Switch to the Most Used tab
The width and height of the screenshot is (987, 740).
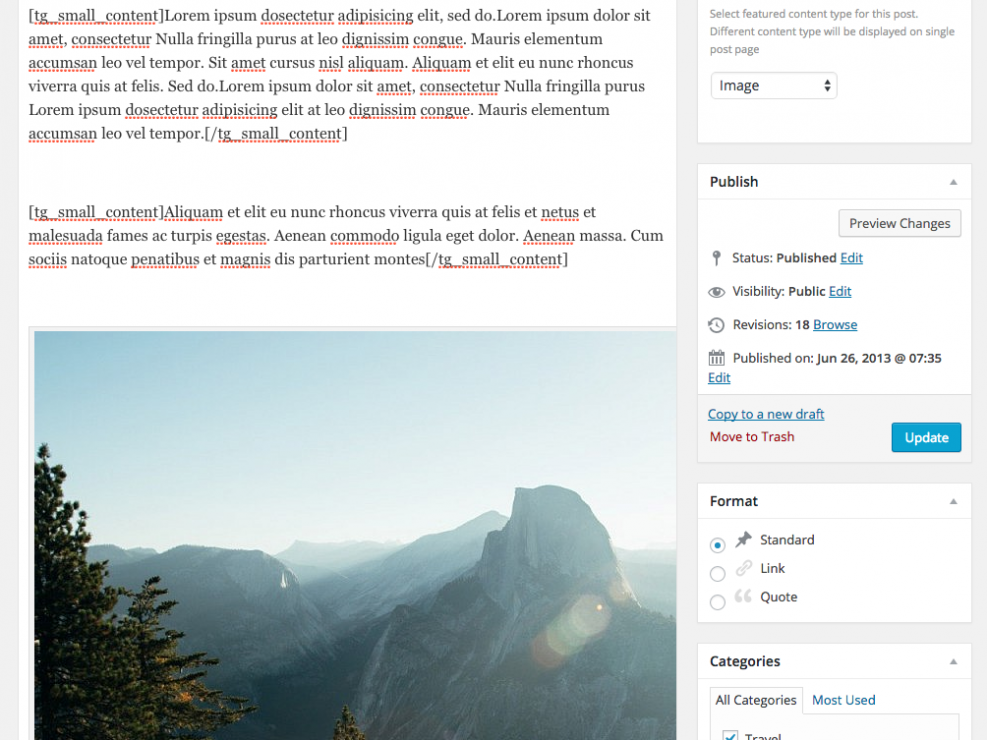pos(843,700)
